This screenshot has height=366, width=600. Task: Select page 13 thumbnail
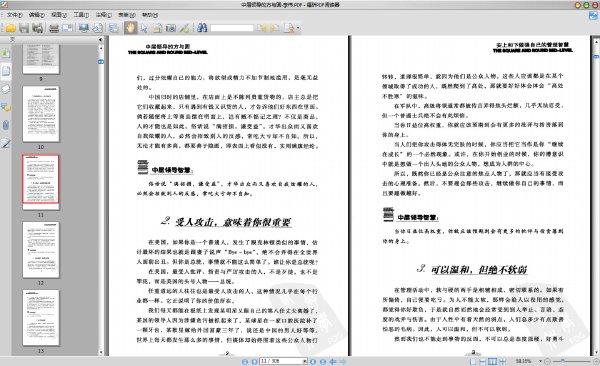(41, 318)
